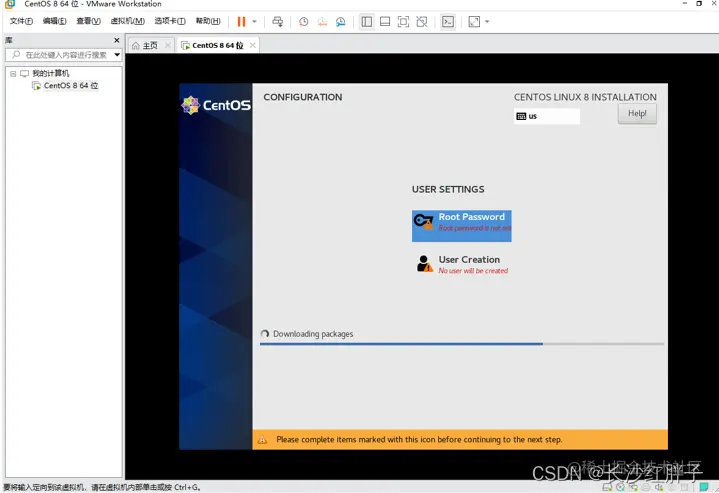Open the 查看(V) menu
This screenshot has width=719, height=493.
click(88, 21)
